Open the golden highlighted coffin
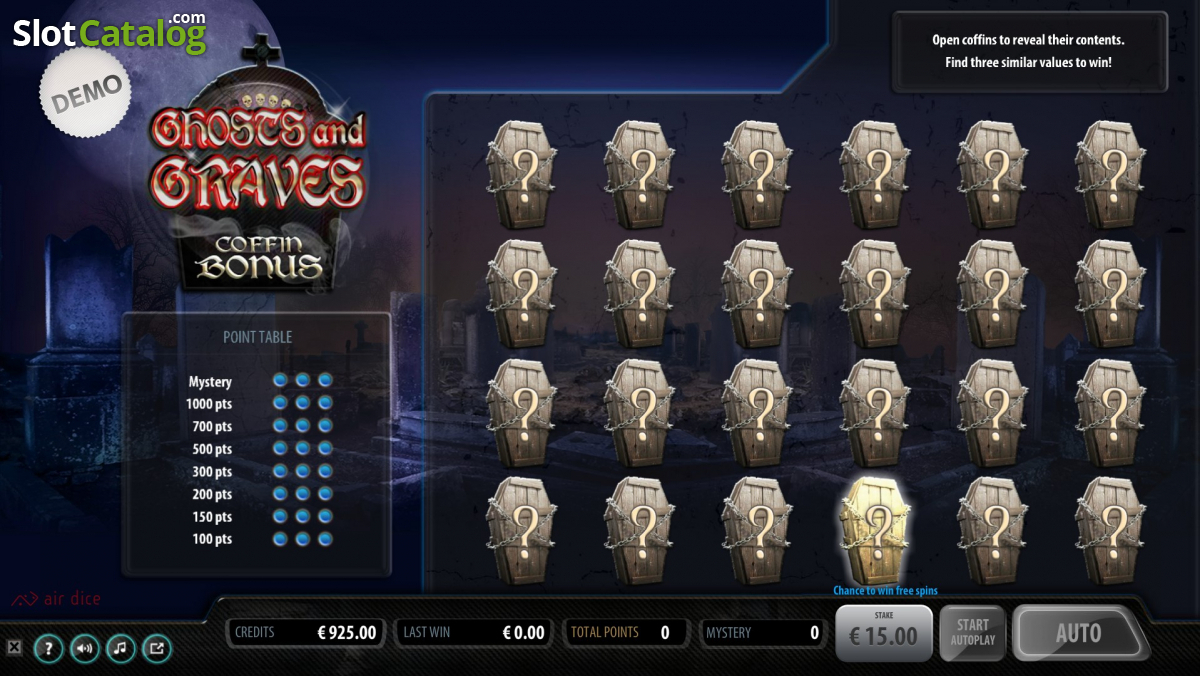The width and height of the screenshot is (1200, 676). pos(875,530)
